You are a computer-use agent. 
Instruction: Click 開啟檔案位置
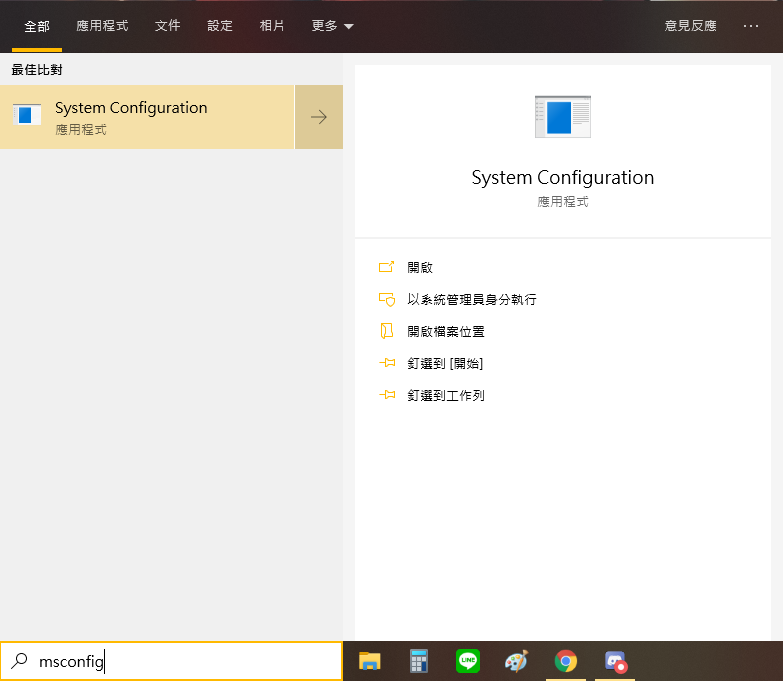pyautogui.click(x=445, y=332)
